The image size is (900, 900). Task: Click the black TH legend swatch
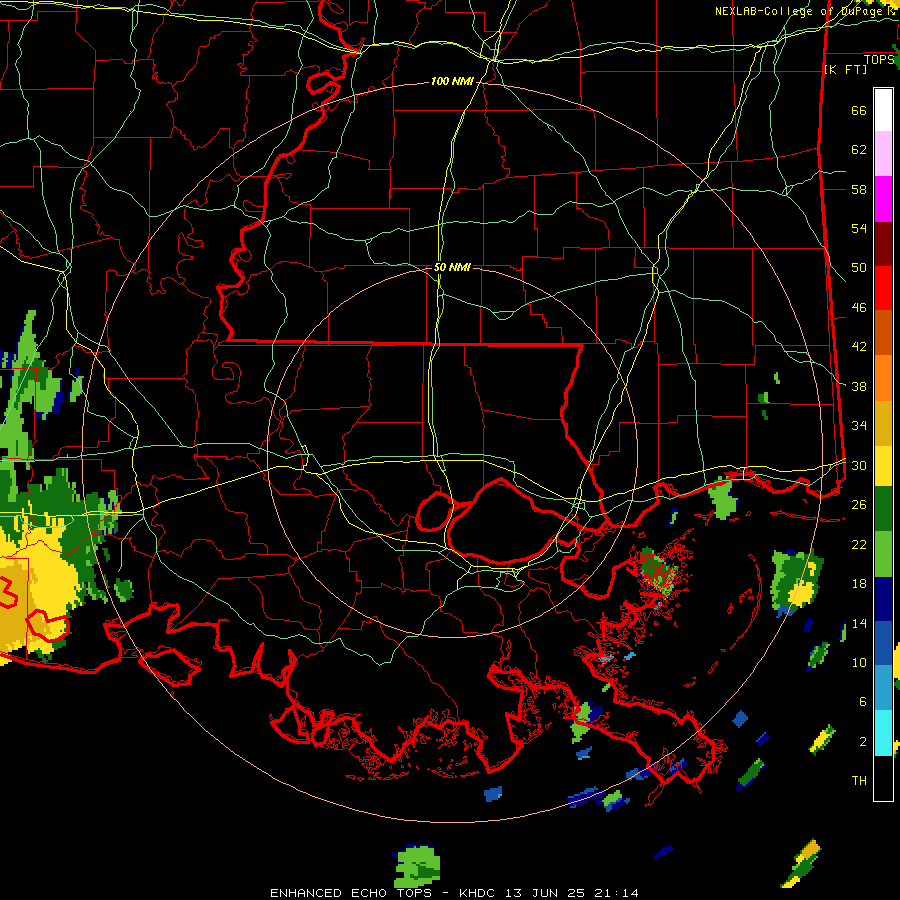point(883,778)
